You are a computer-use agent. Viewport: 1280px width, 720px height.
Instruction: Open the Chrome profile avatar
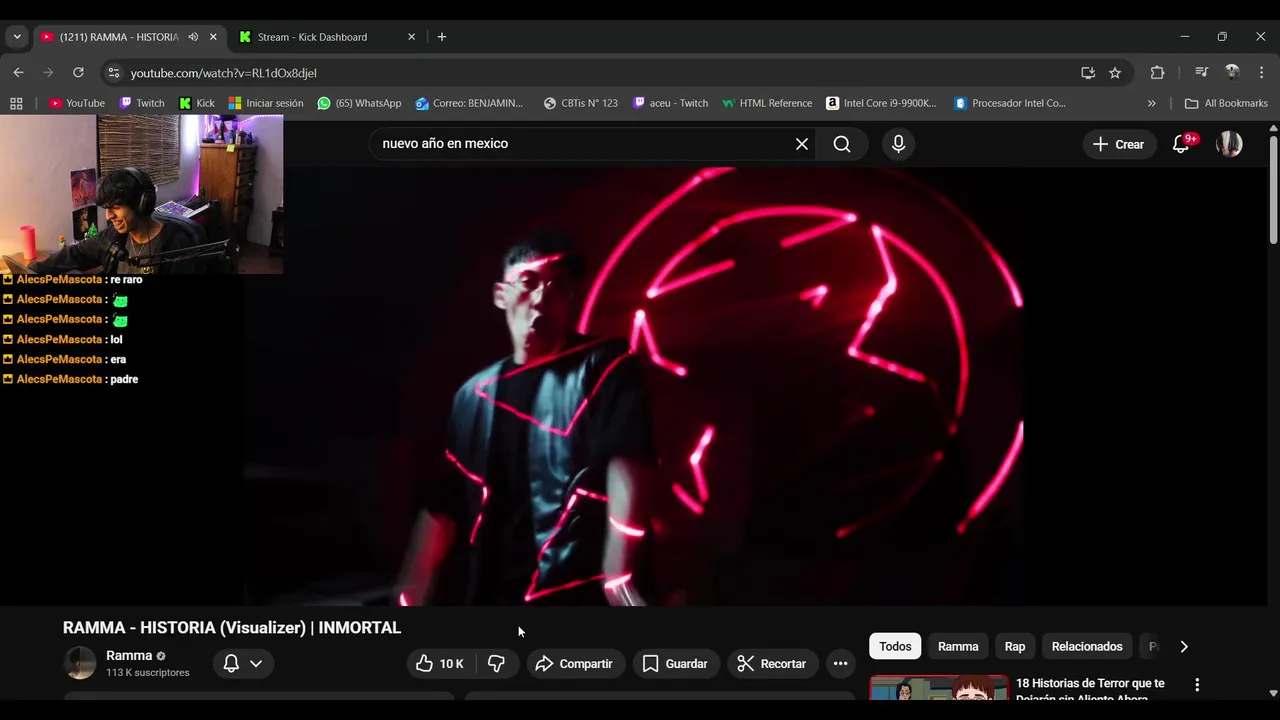[x=1232, y=73]
